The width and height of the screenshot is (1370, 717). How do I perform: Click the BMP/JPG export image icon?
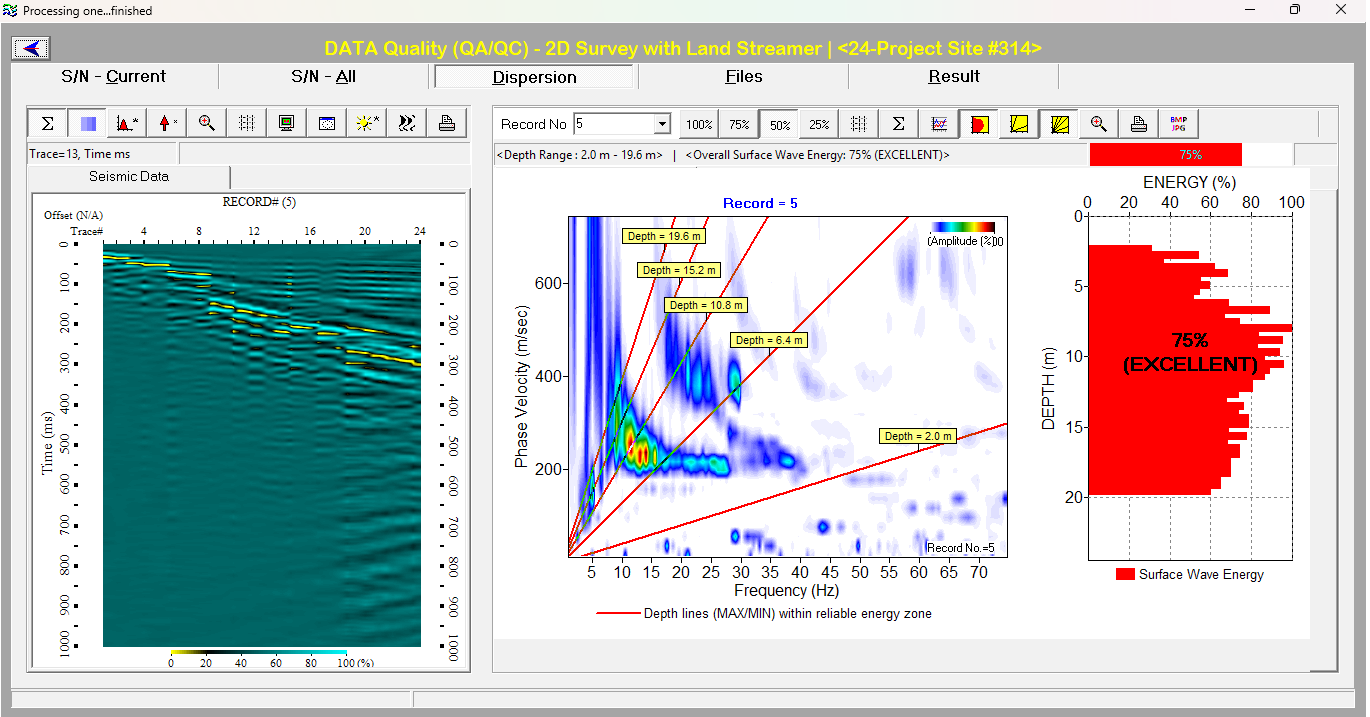[1177, 124]
